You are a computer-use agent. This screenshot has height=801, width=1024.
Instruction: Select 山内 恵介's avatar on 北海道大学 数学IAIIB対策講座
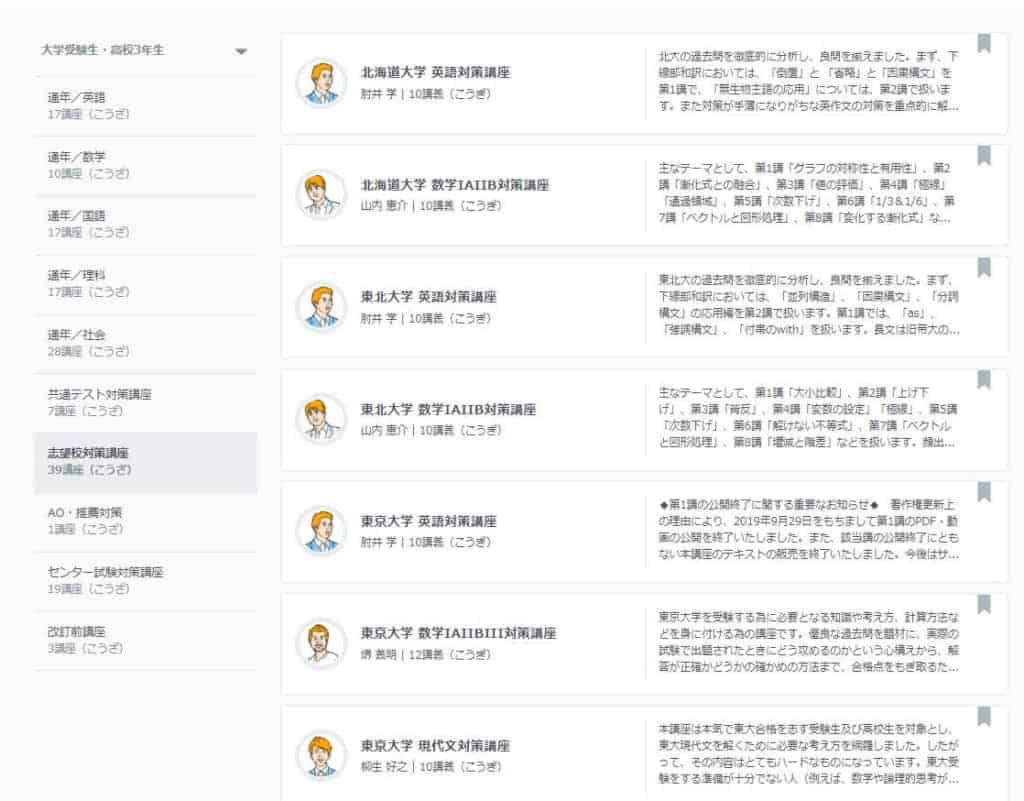(x=321, y=191)
